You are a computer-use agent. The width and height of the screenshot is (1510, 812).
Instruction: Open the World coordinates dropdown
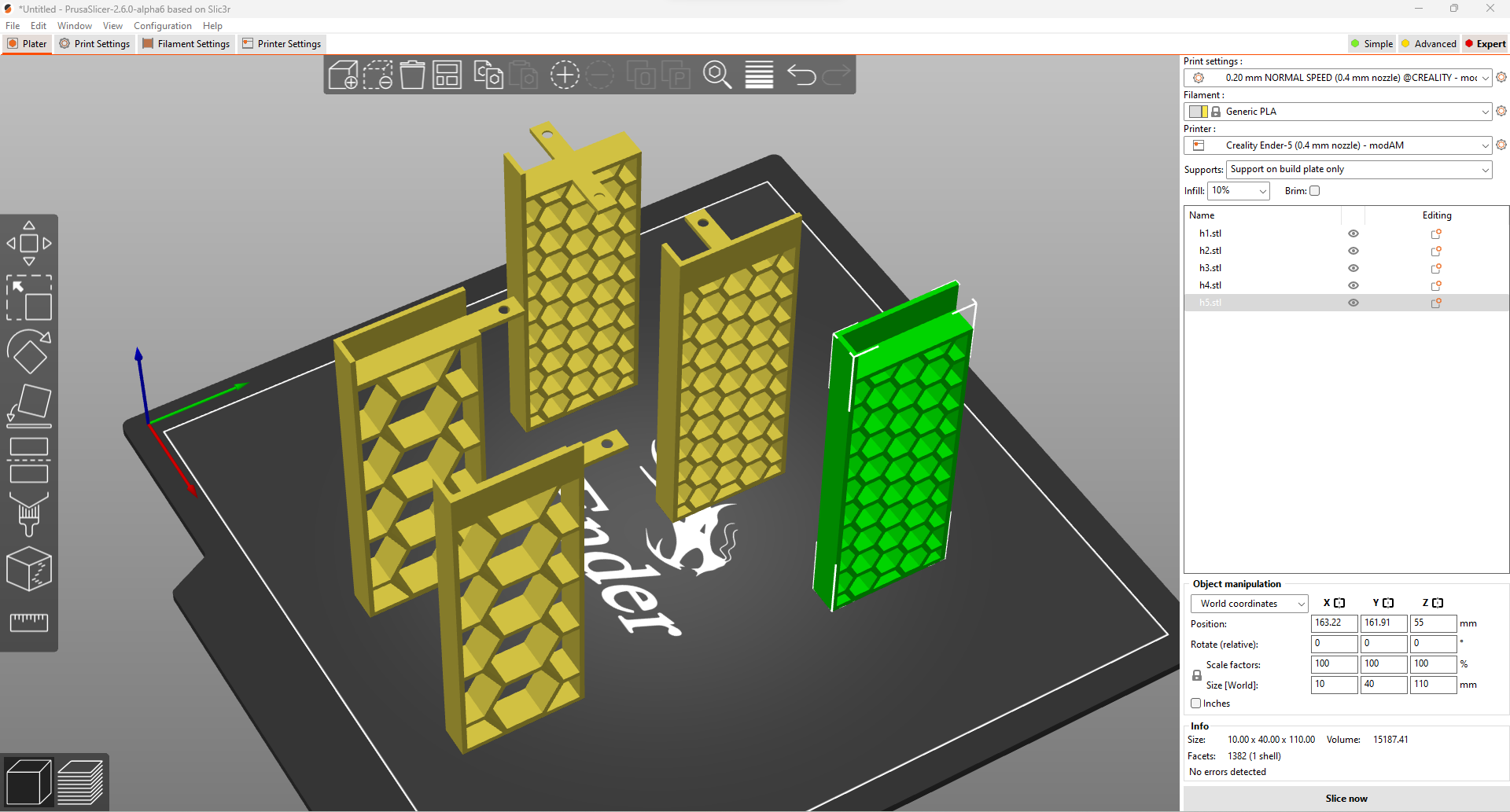pyautogui.click(x=1249, y=603)
